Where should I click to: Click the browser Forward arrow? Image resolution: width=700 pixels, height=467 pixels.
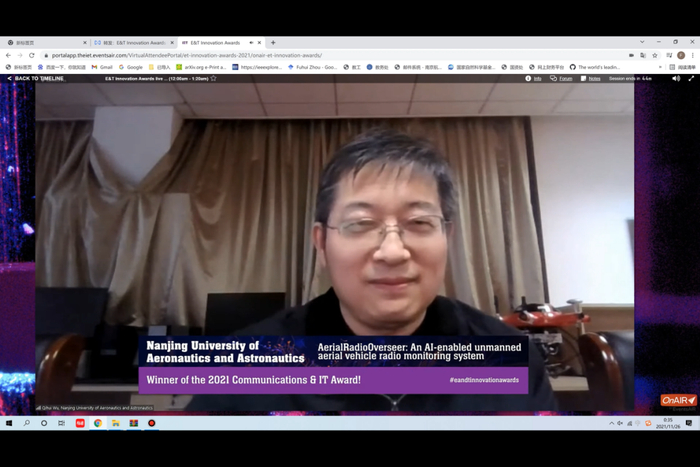[20, 55]
